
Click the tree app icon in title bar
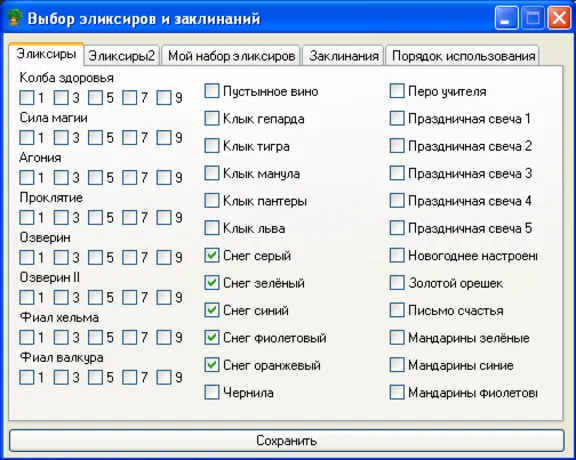click(14, 18)
